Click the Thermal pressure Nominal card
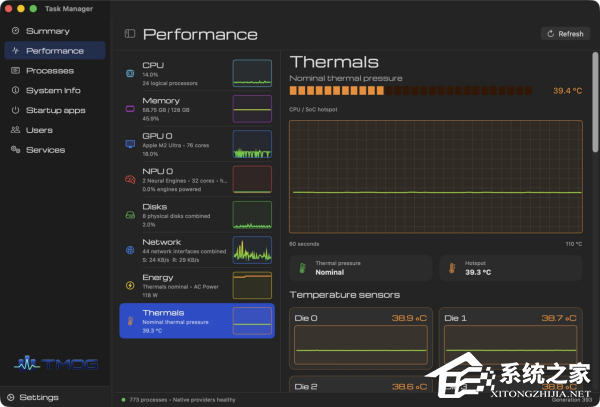This screenshot has width=600, height=407. click(x=361, y=268)
